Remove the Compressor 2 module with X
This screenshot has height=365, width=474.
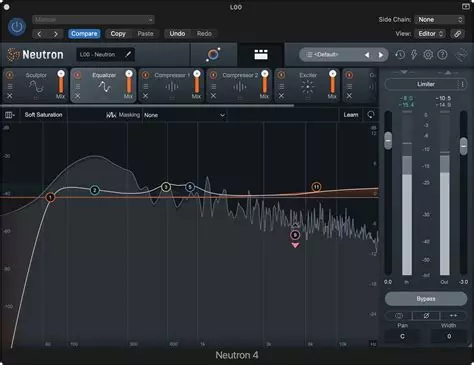pyautogui.click(x=213, y=96)
